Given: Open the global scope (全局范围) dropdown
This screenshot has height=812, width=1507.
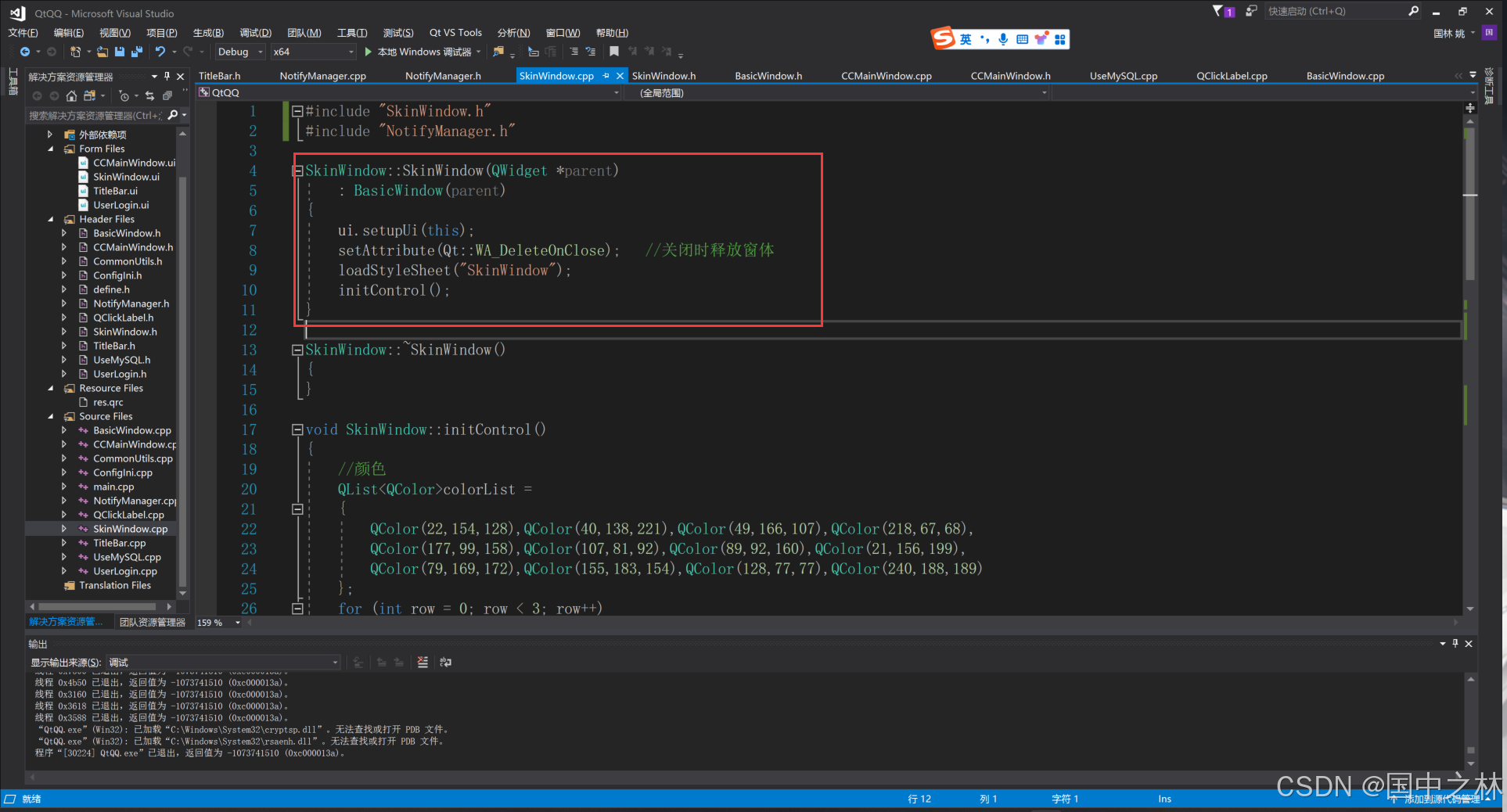Looking at the screenshot, I should 837,92.
